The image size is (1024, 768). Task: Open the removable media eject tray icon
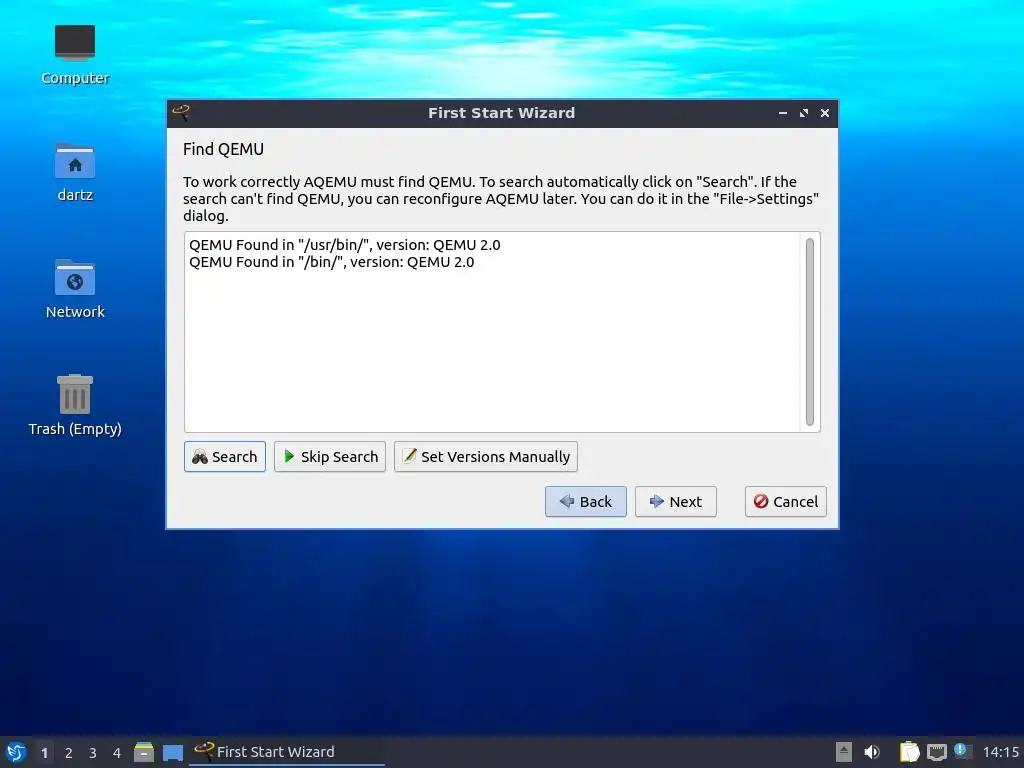(x=844, y=752)
